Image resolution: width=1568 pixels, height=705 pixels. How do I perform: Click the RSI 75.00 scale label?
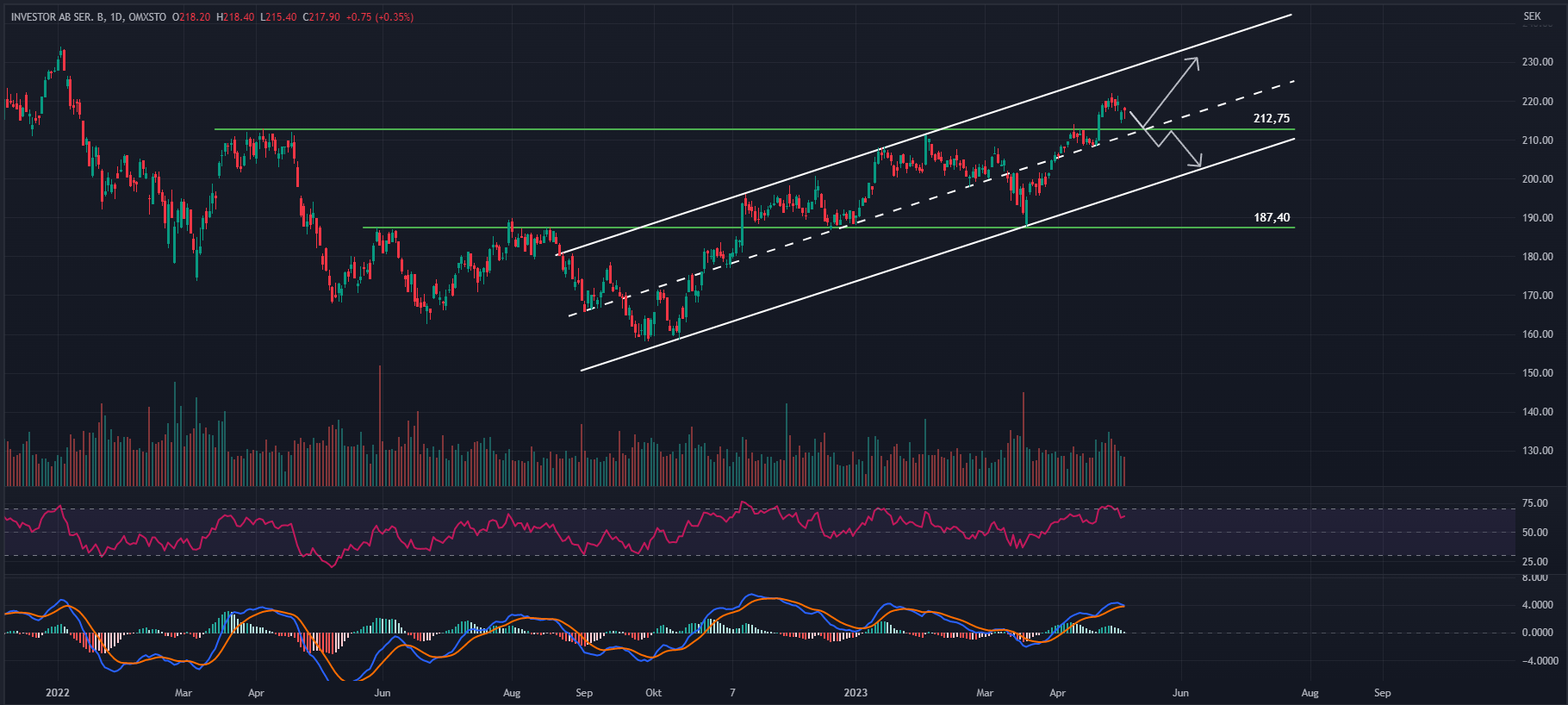(x=1535, y=503)
